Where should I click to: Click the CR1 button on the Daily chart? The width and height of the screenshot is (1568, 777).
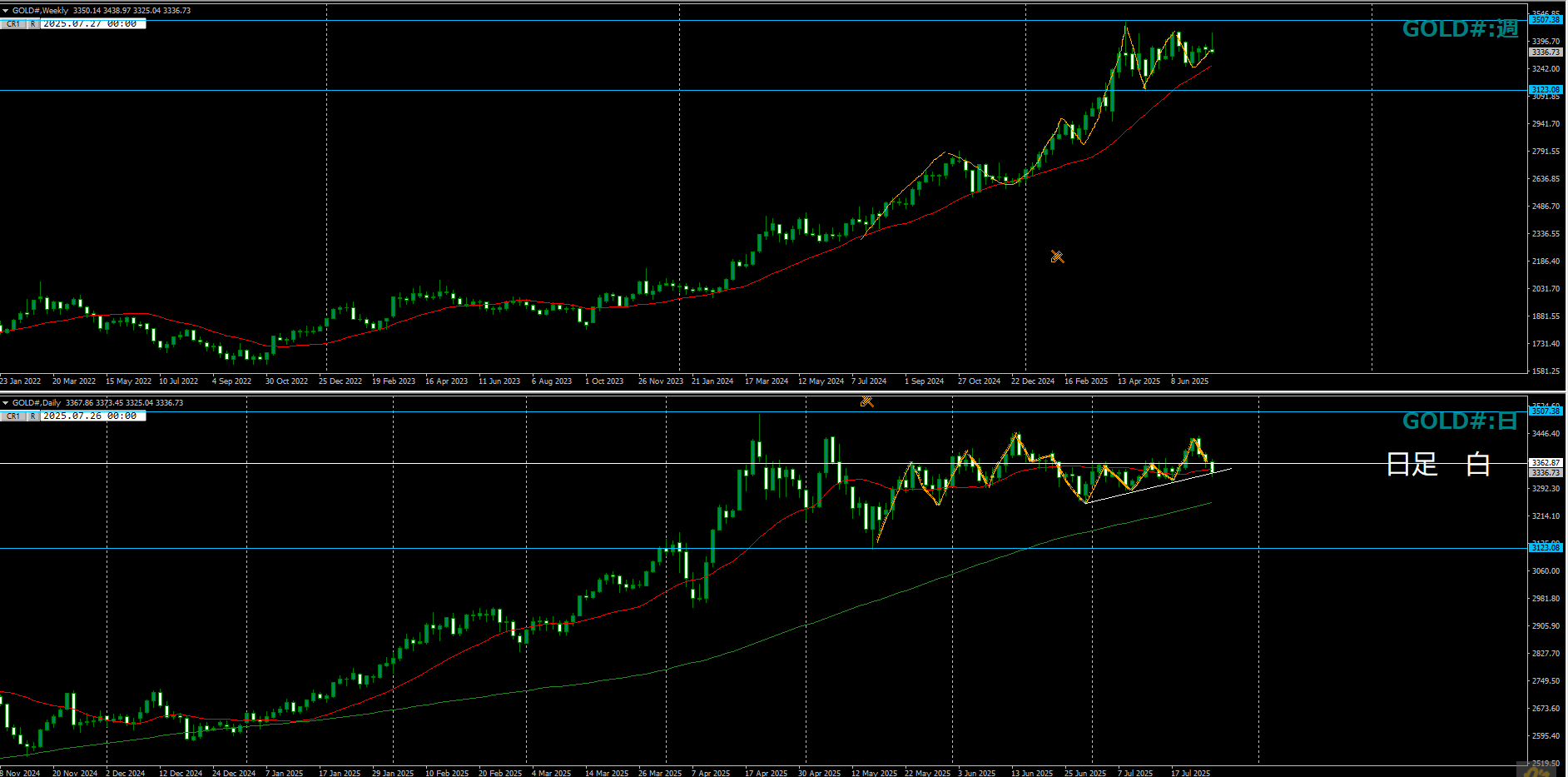click(x=13, y=416)
